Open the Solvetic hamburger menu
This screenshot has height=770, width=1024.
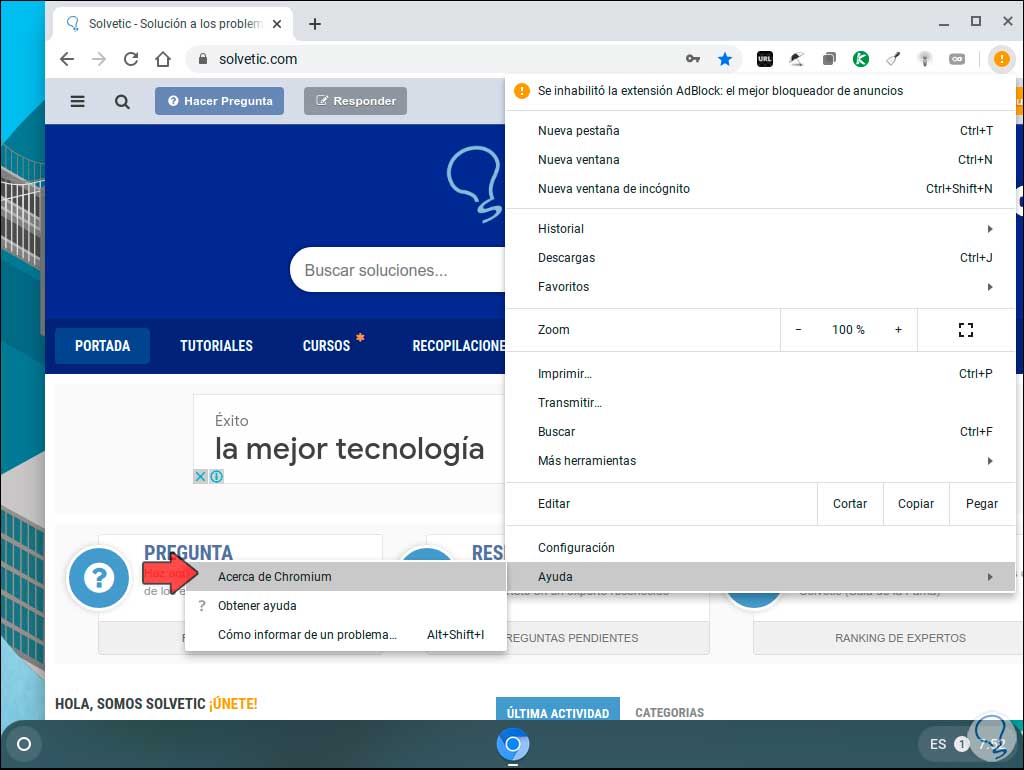[78, 101]
